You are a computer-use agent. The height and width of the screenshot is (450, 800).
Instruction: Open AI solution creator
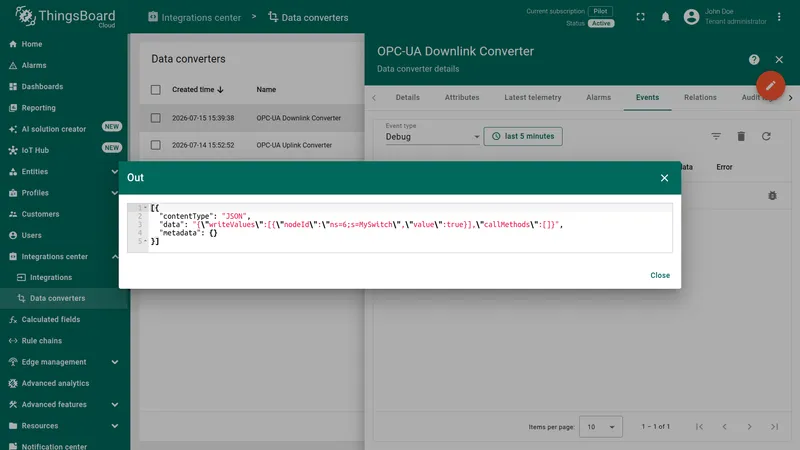pyautogui.click(x=54, y=129)
